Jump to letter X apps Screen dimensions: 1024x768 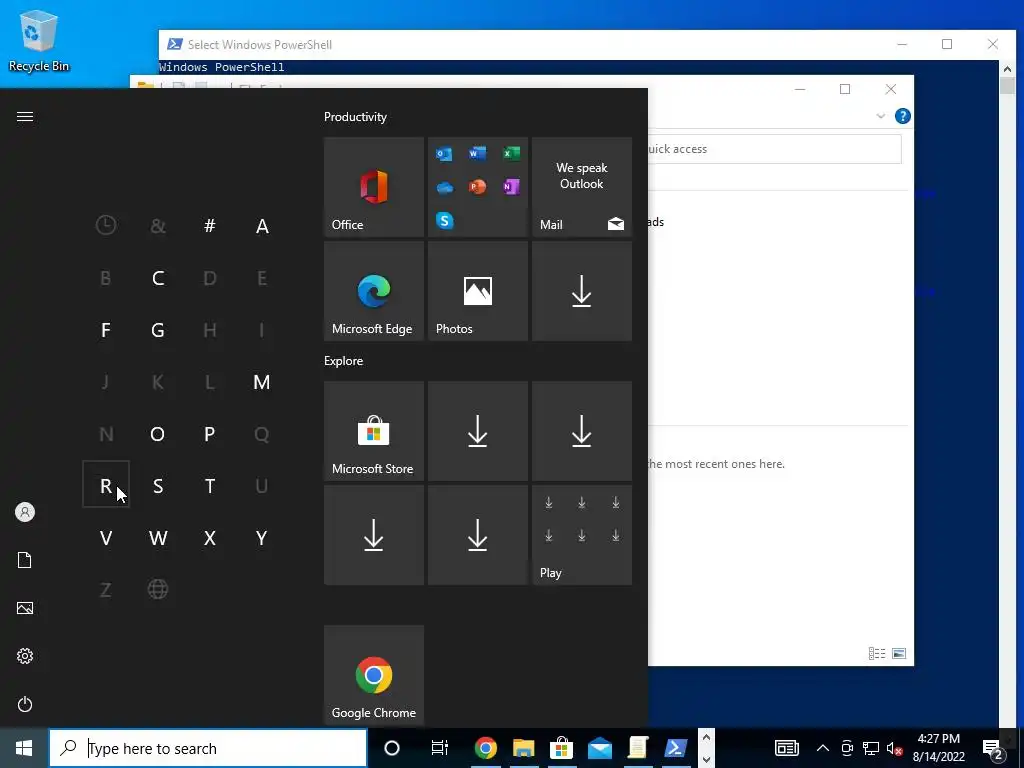[x=210, y=538]
